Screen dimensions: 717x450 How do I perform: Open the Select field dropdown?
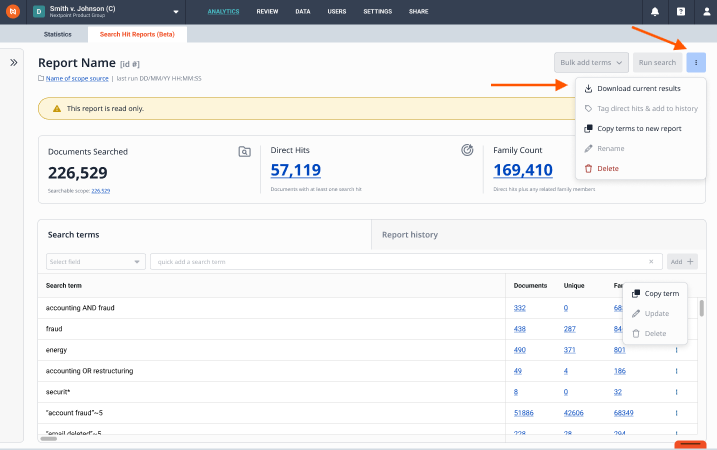click(x=96, y=262)
